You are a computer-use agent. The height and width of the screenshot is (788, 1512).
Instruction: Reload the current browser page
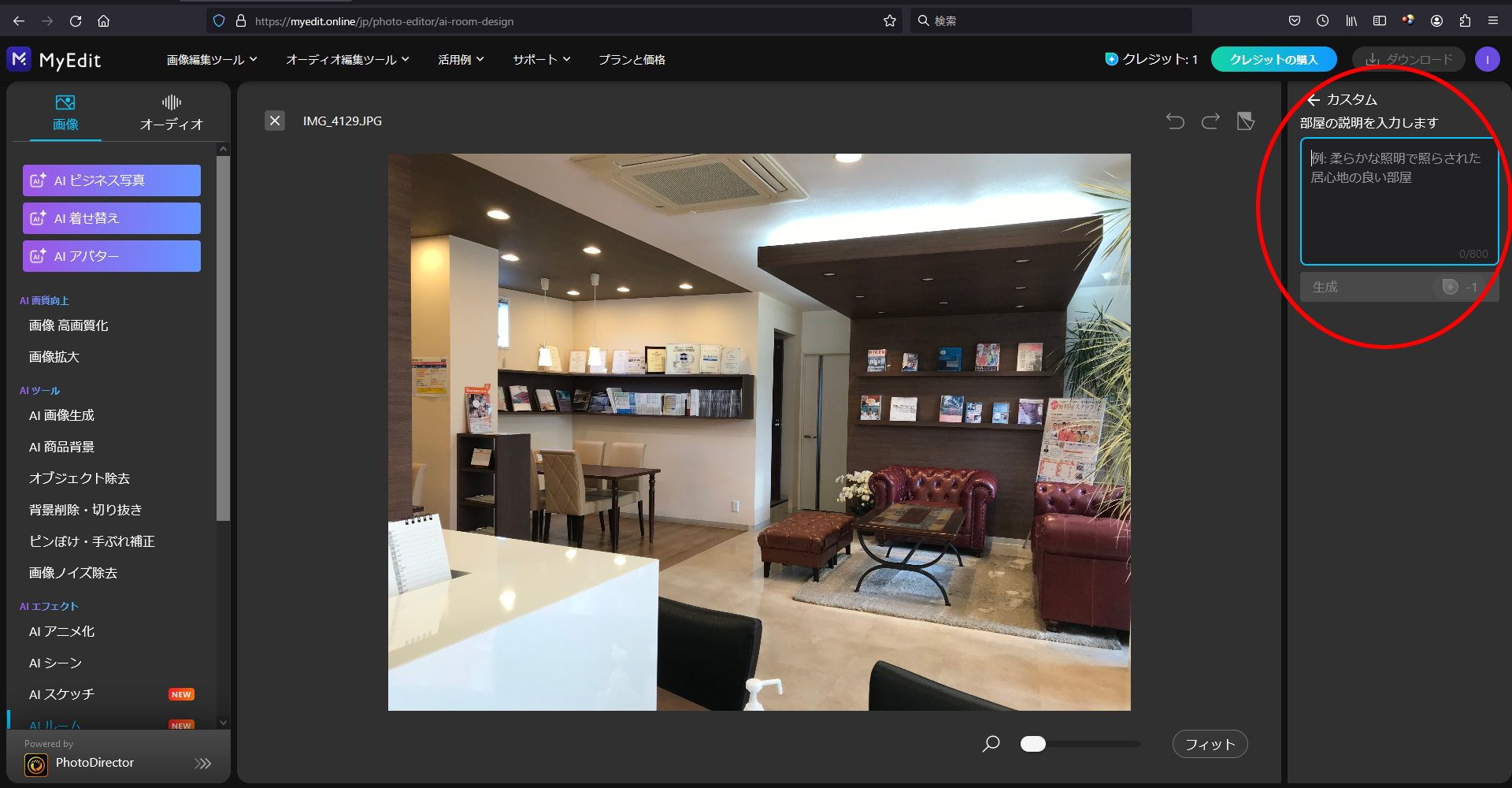[76, 21]
